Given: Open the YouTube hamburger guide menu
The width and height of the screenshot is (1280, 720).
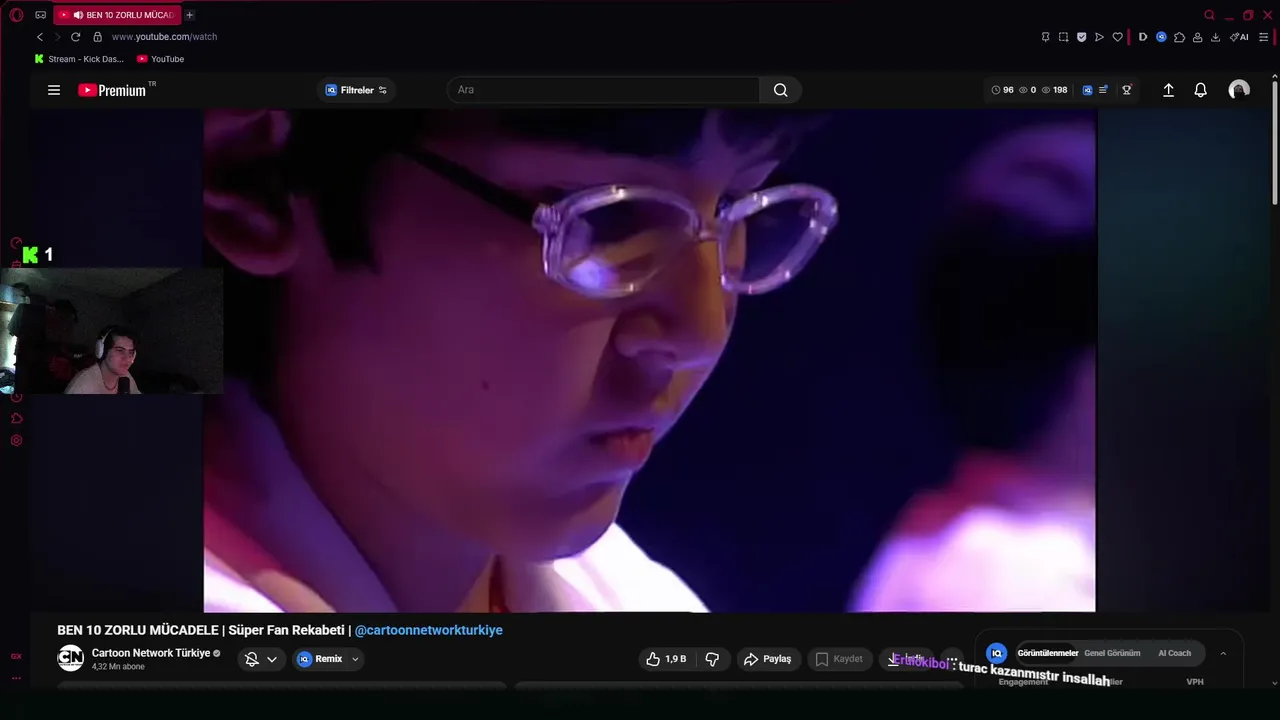Looking at the screenshot, I should 54,90.
